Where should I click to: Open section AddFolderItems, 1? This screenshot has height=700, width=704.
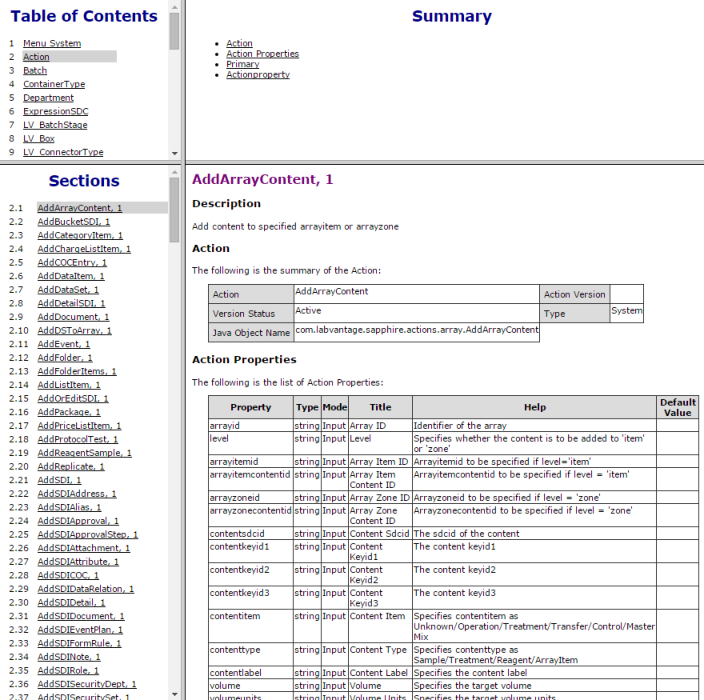77,371
